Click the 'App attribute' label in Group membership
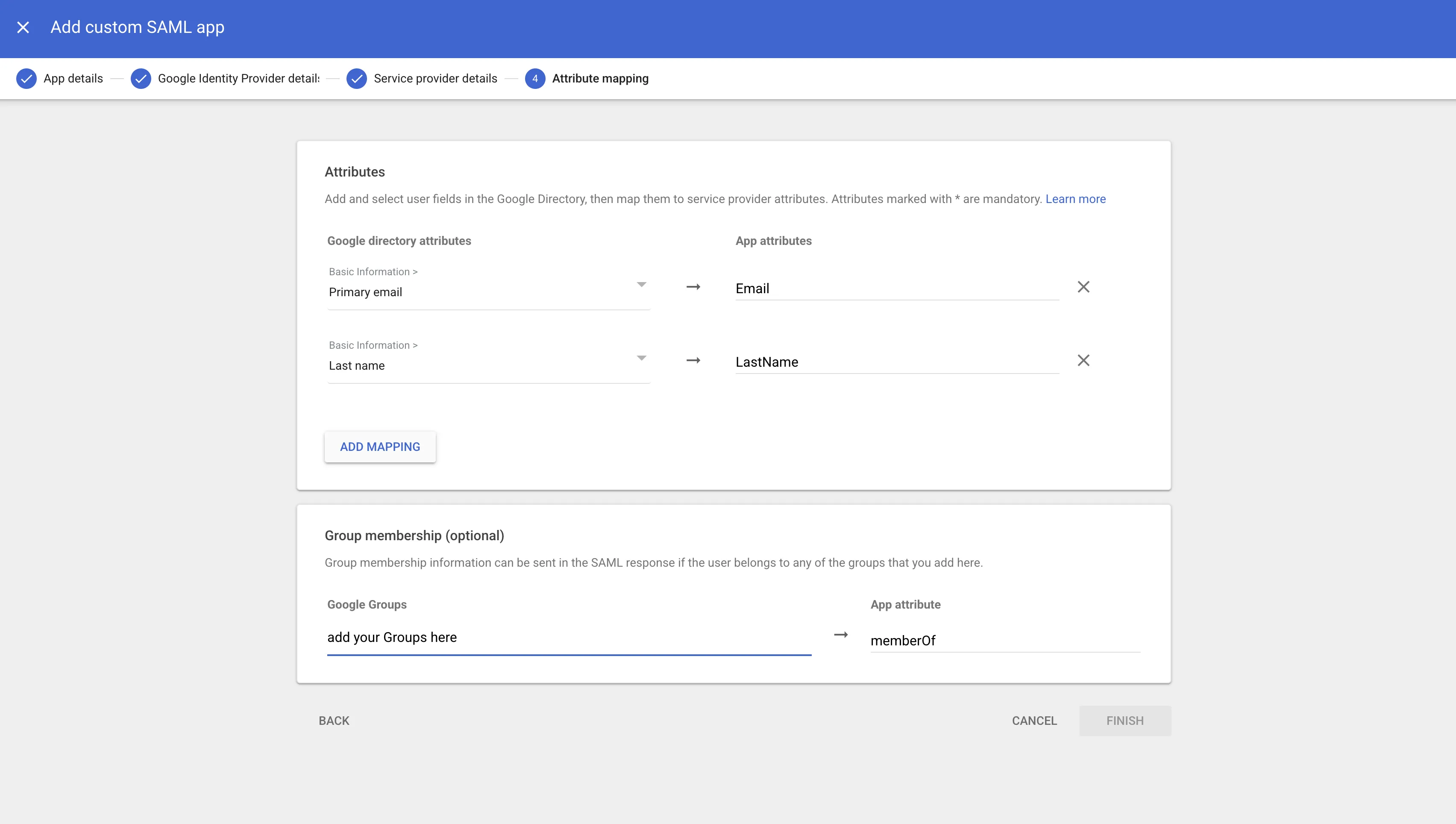Screen dimensions: 1456x824 click(x=905, y=605)
